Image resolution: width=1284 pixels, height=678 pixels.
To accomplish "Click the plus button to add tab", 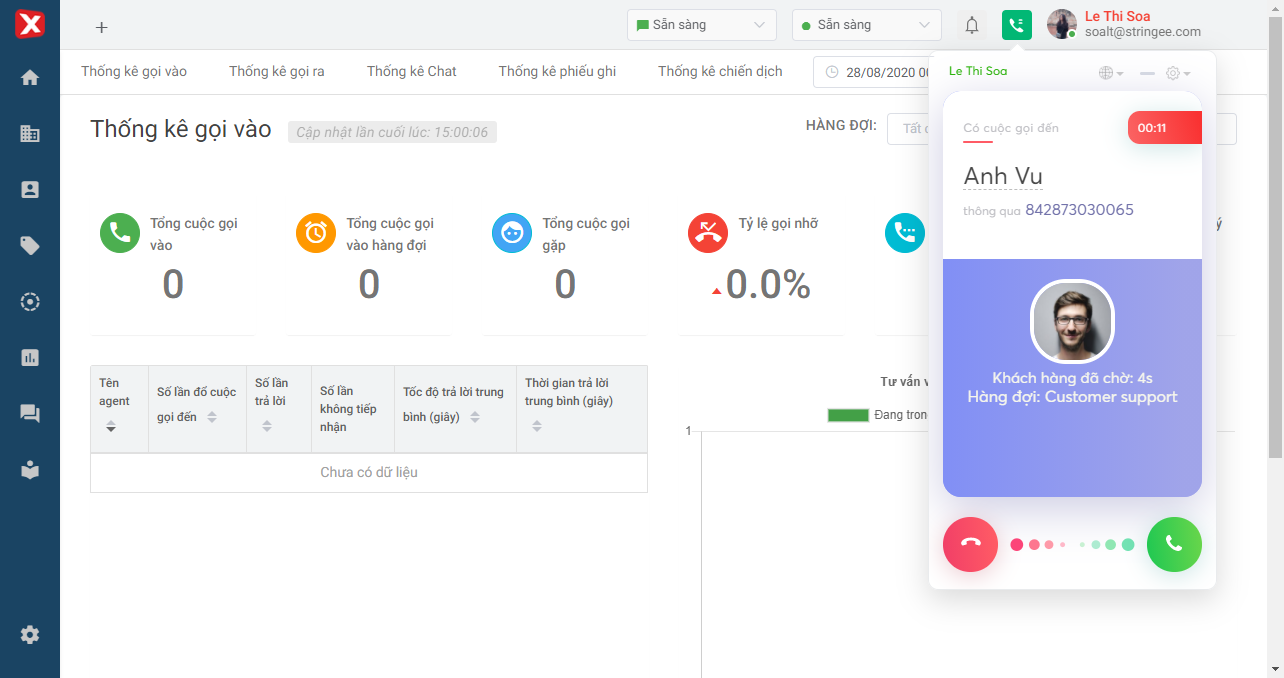I will (101, 27).
